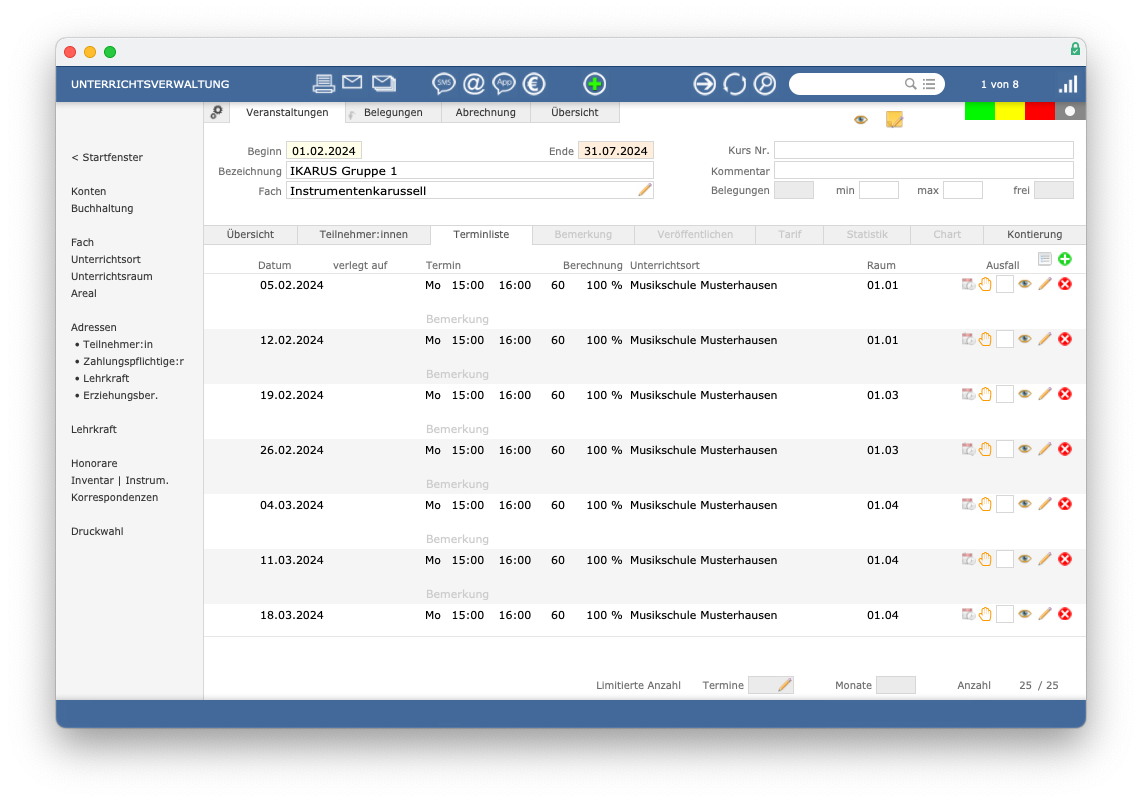Click the signal bars icon at top right

[1068, 84]
